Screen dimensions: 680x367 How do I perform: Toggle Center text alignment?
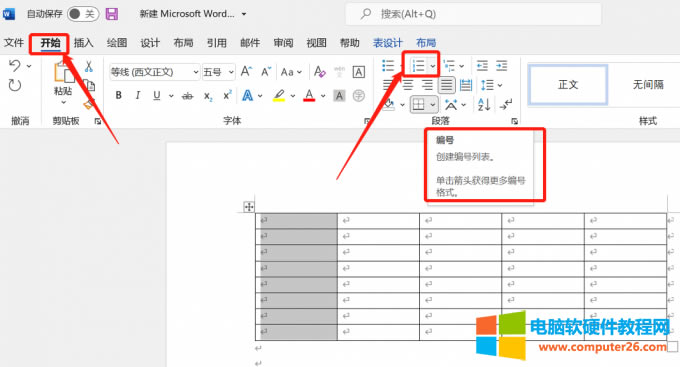point(408,85)
